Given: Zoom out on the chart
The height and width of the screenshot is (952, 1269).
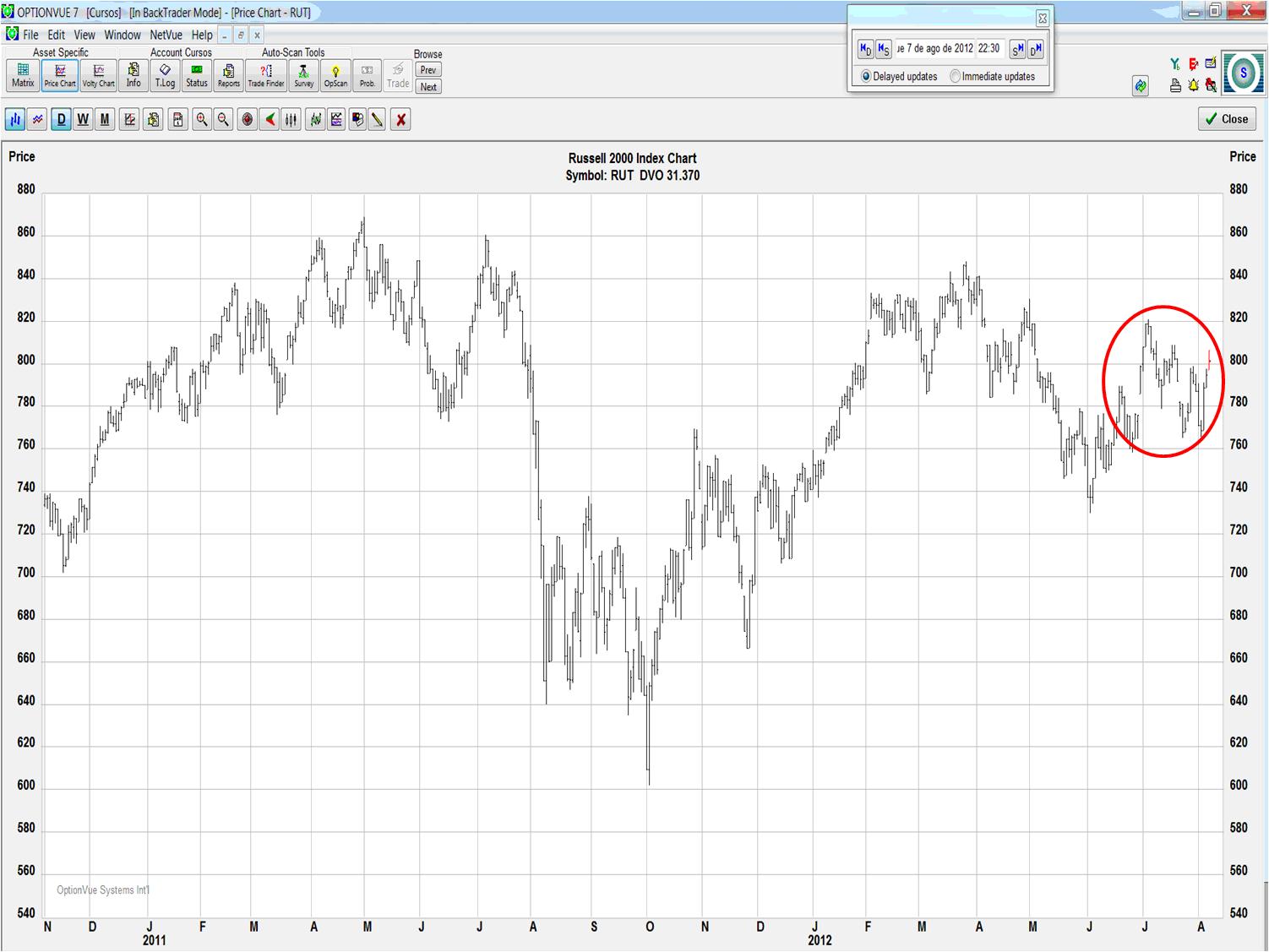Looking at the screenshot, I should (223, 120).
